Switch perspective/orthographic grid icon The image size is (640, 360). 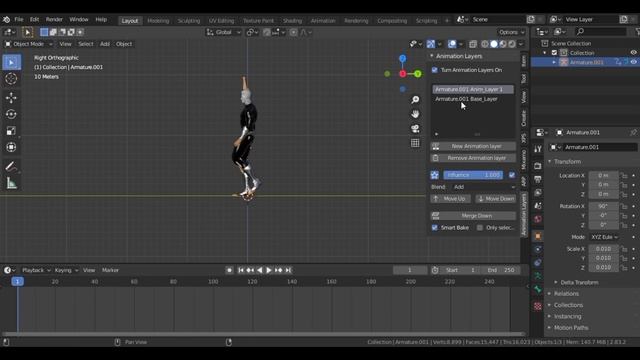tap(415, 143)
